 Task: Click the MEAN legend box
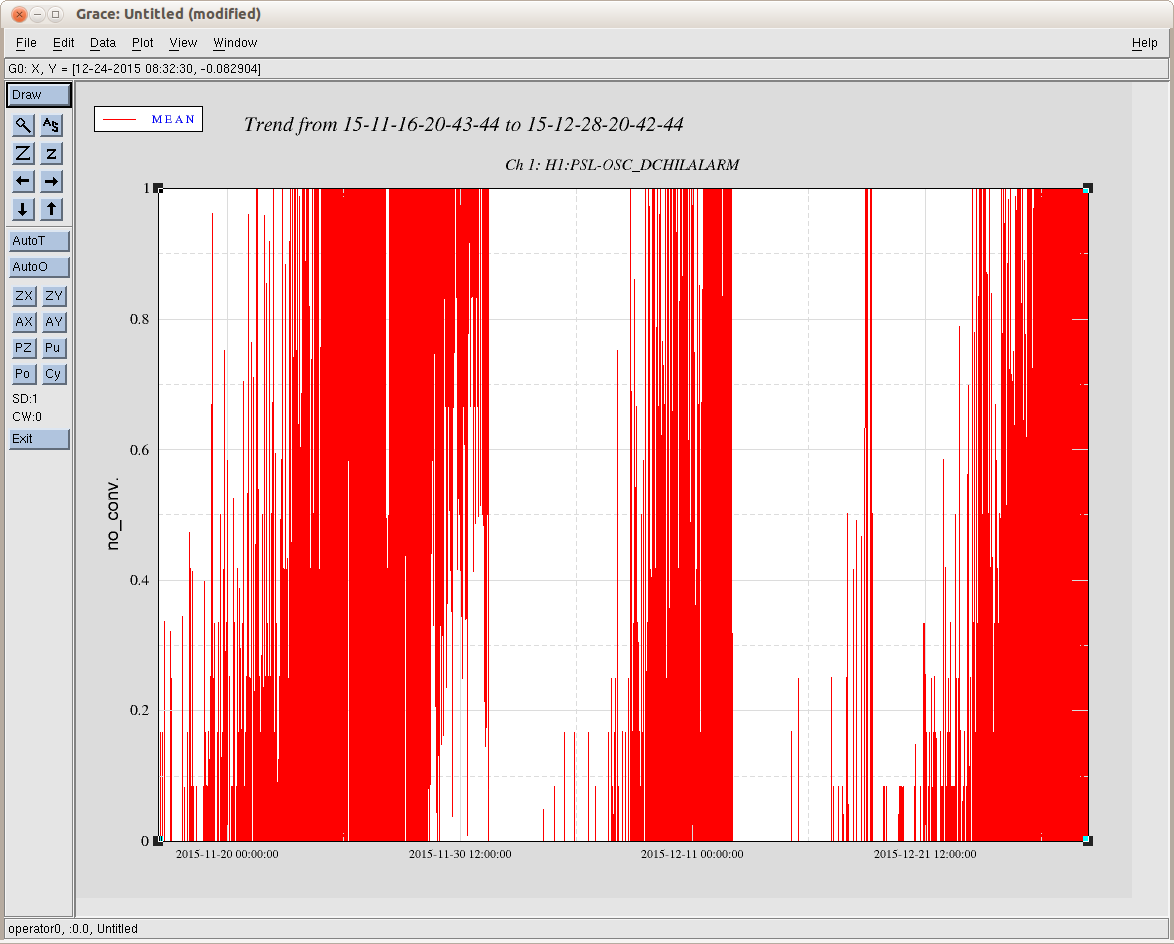point(149,119)
